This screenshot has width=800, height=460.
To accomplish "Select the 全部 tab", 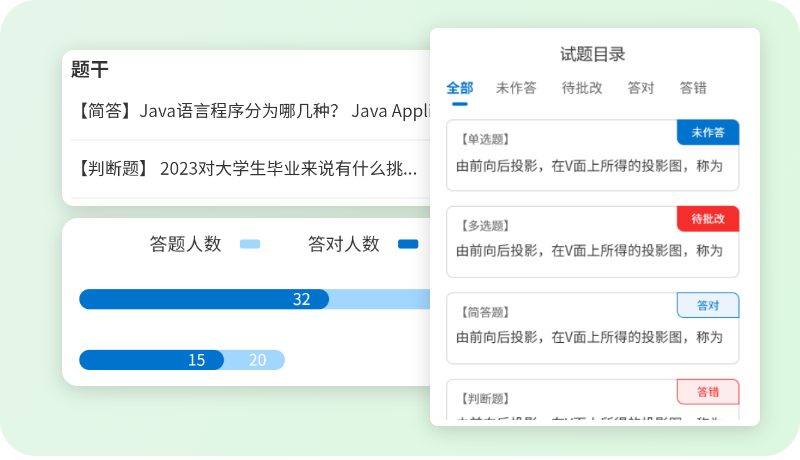I will pyautogui.click(x=460, y=88).
